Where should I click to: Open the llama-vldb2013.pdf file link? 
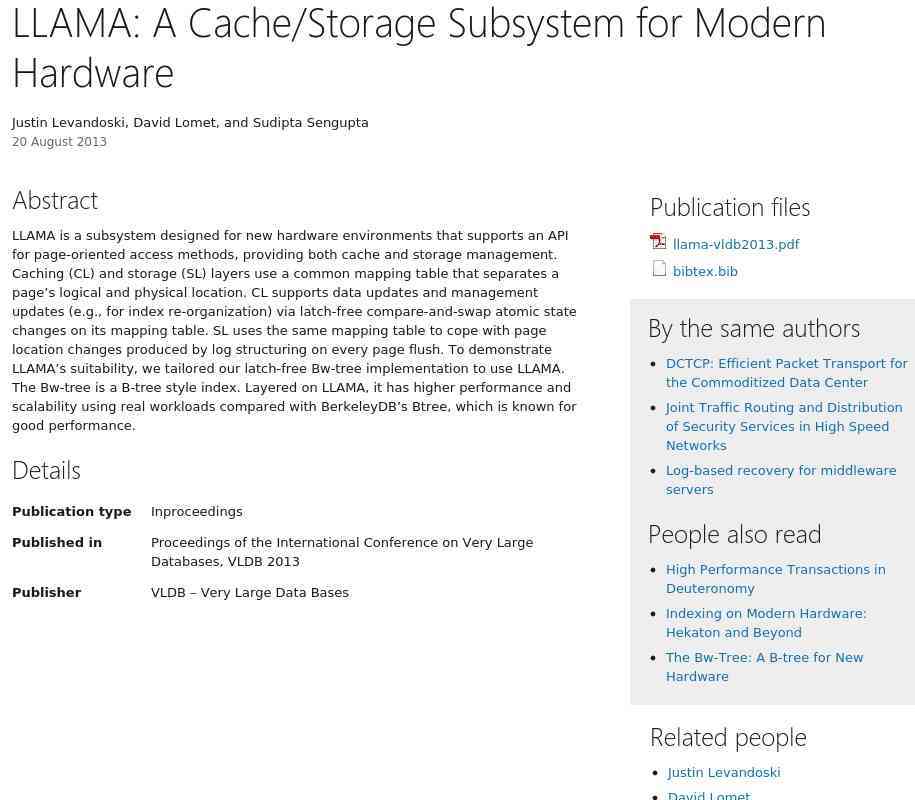tap(736, 244)
